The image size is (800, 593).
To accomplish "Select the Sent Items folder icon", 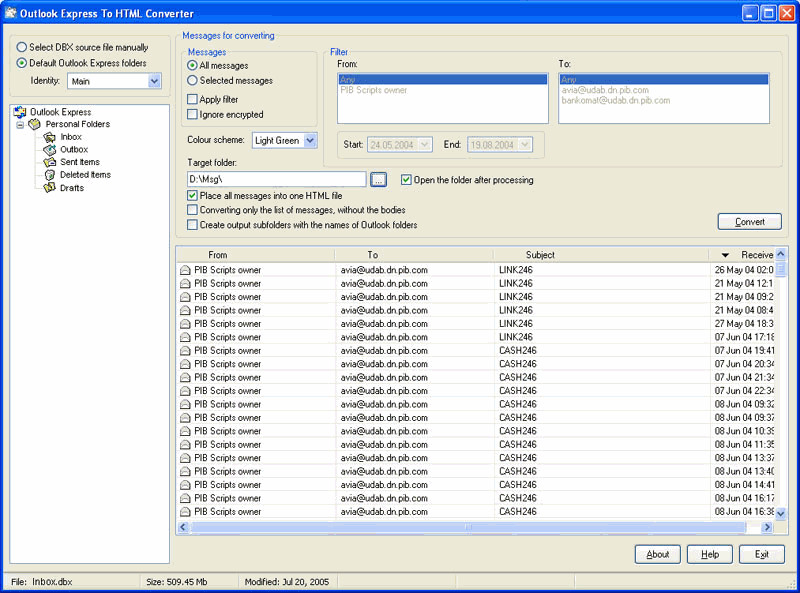I will (49, 162).
